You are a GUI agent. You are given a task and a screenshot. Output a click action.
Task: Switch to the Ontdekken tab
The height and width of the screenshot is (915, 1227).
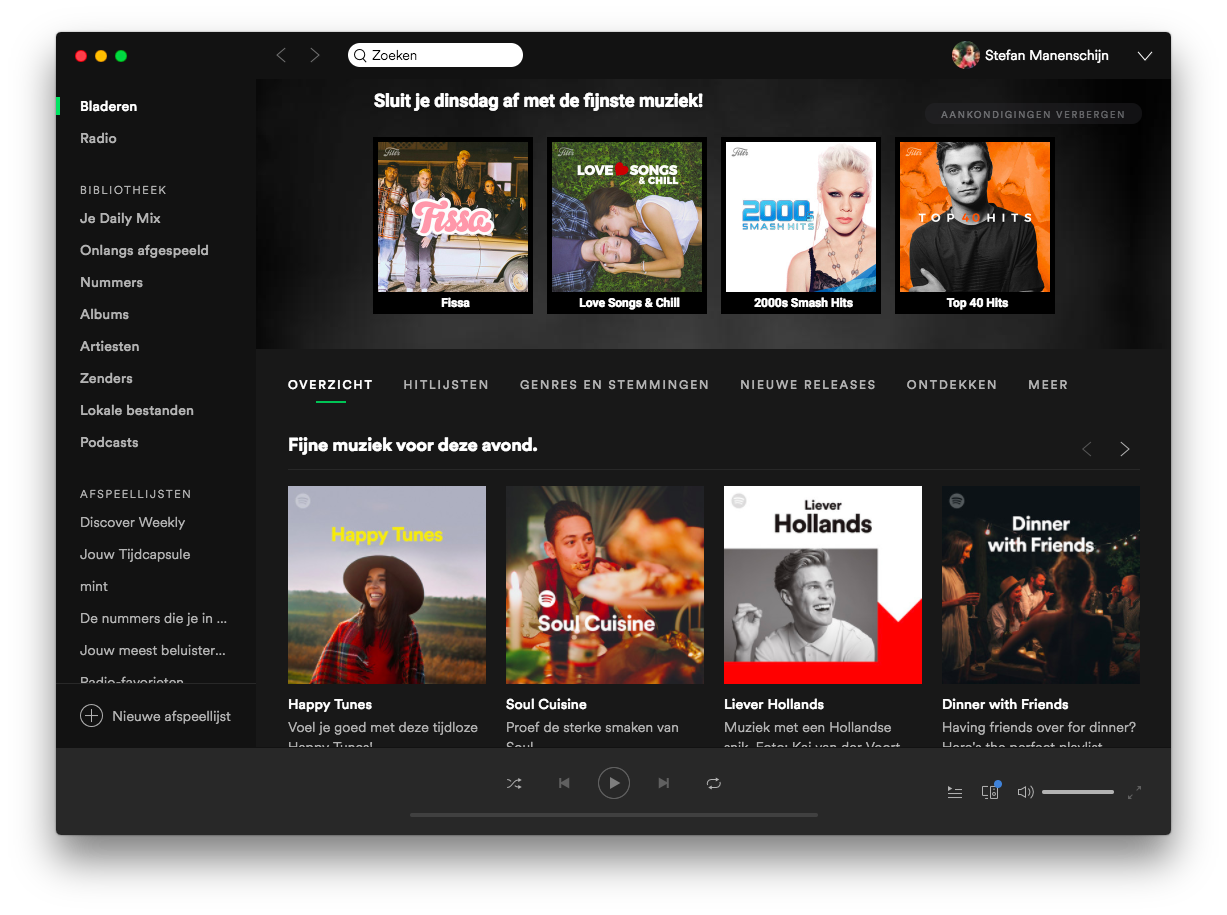point(952,385)
